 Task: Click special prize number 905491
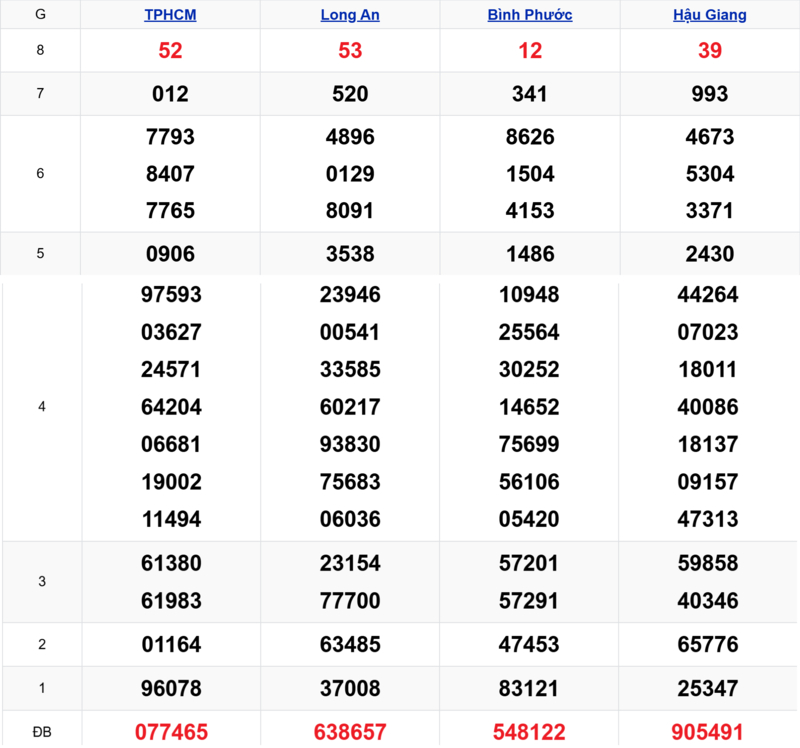pos(708,732)
